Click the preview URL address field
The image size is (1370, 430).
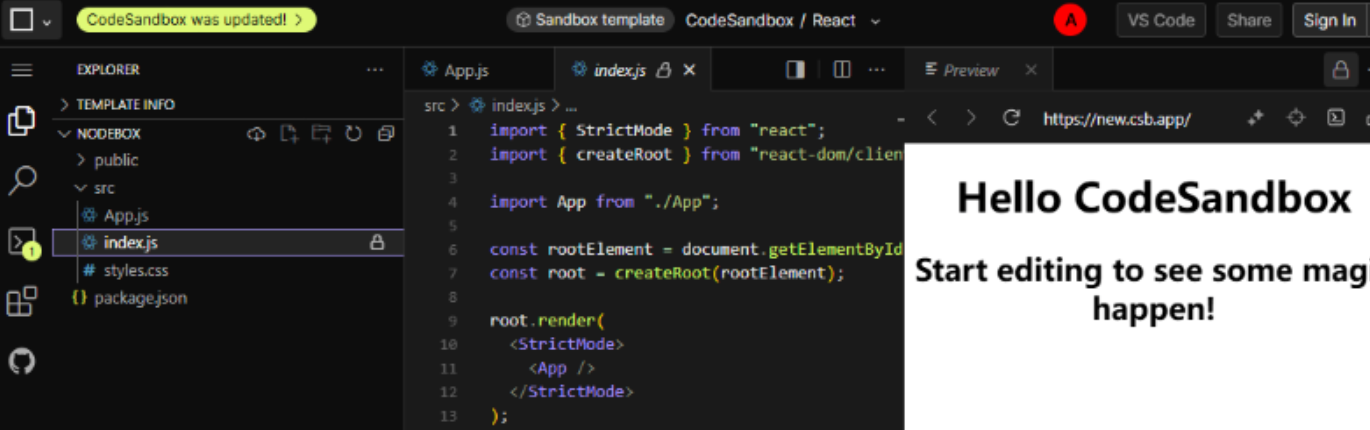(x=1117, y=118)
